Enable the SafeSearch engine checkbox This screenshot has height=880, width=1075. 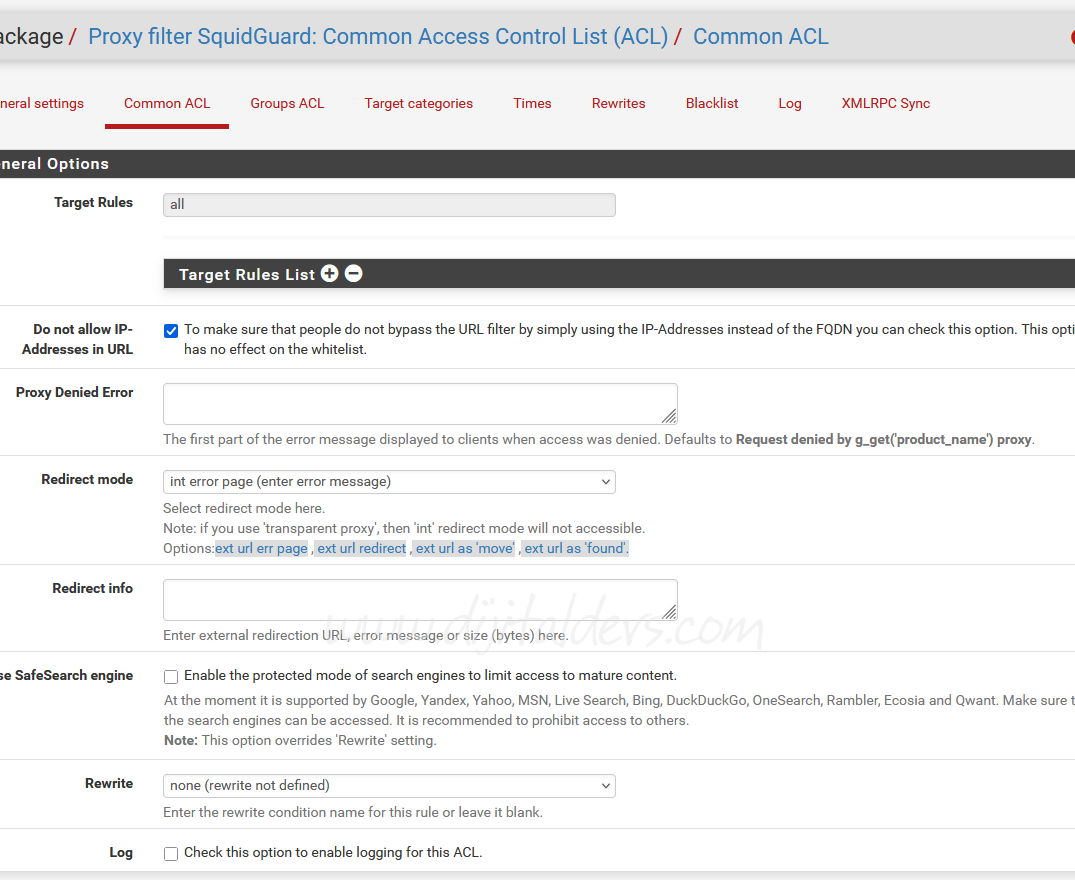(171, 676)
